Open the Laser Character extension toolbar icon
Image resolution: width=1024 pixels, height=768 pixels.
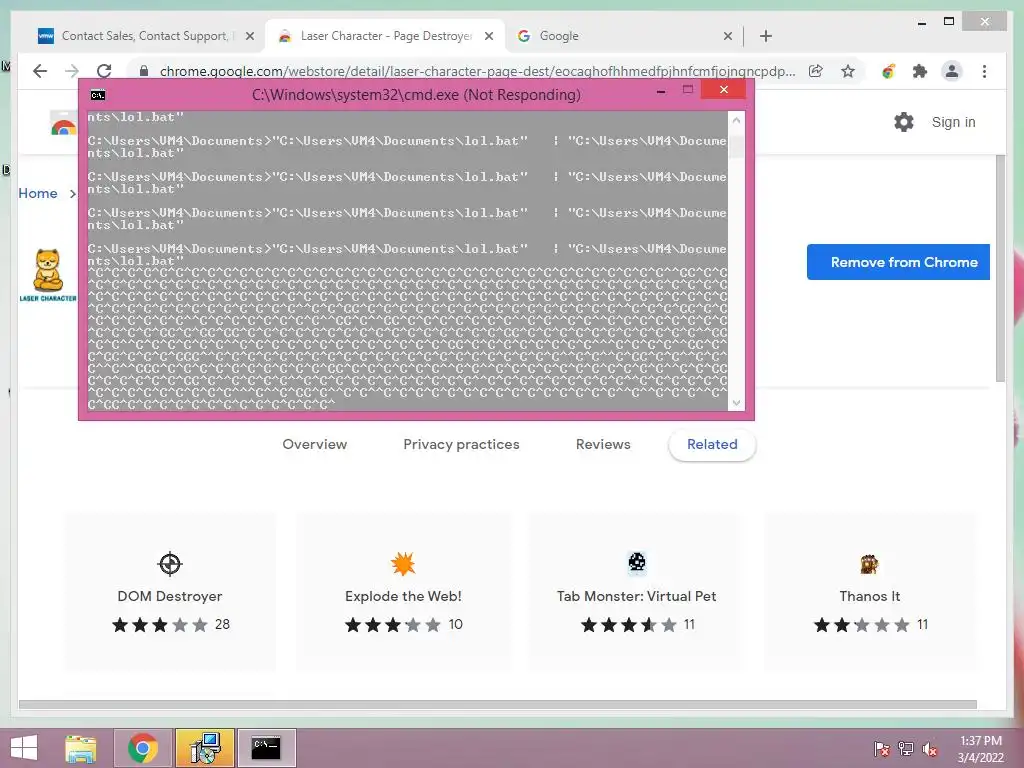click(x=888, y=71)
